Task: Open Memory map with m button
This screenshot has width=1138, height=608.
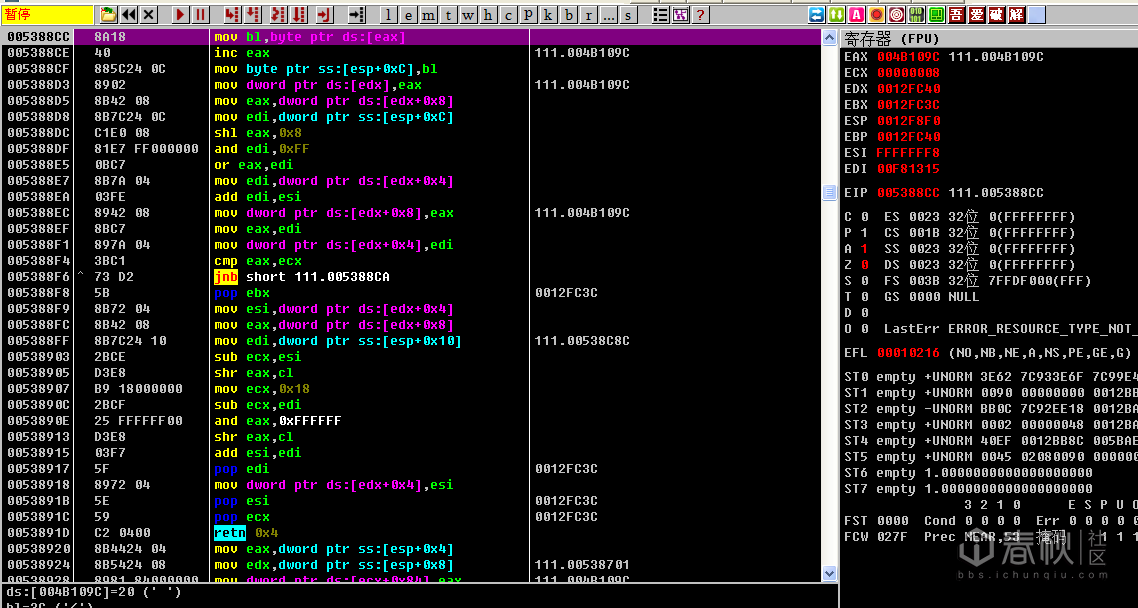Action: 428,15
